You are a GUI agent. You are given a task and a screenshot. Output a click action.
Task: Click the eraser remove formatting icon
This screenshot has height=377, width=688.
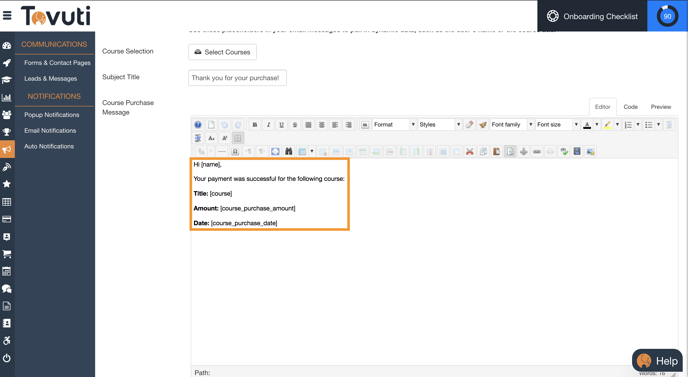pos(469,125)
